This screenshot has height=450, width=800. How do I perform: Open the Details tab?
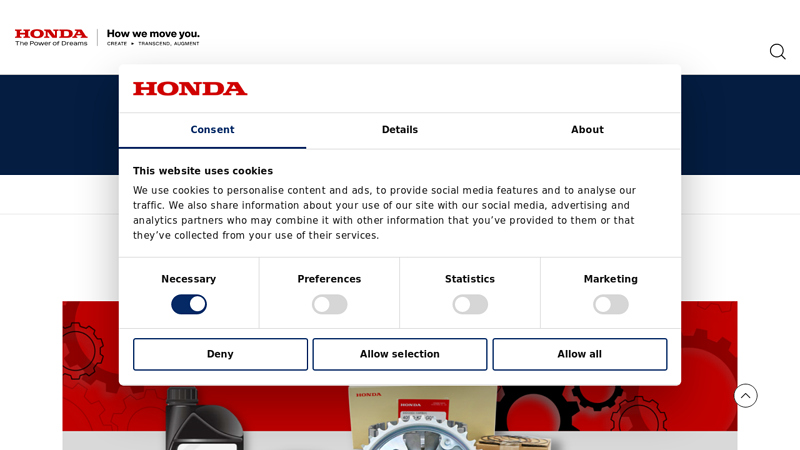tap(400, 130)
